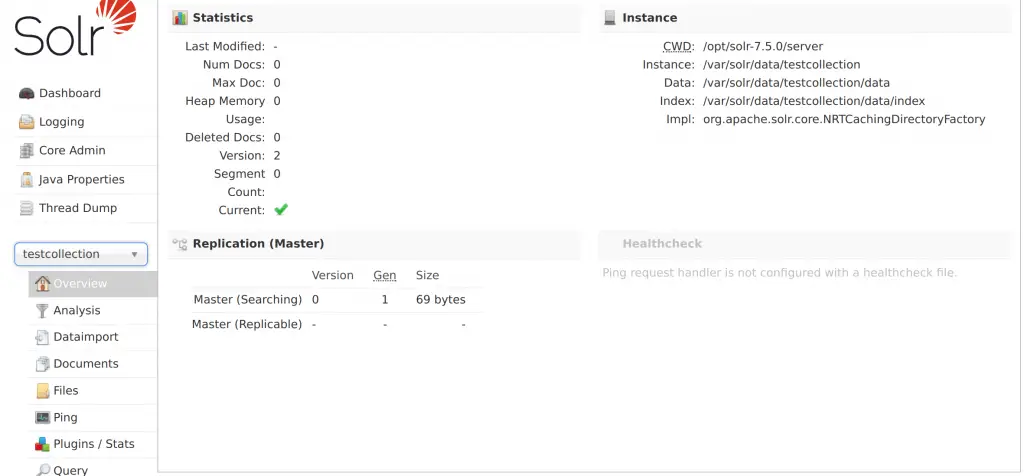Go to Logging in the sidebar
This screenshot has width=1024, height=476.
(61, 122)
